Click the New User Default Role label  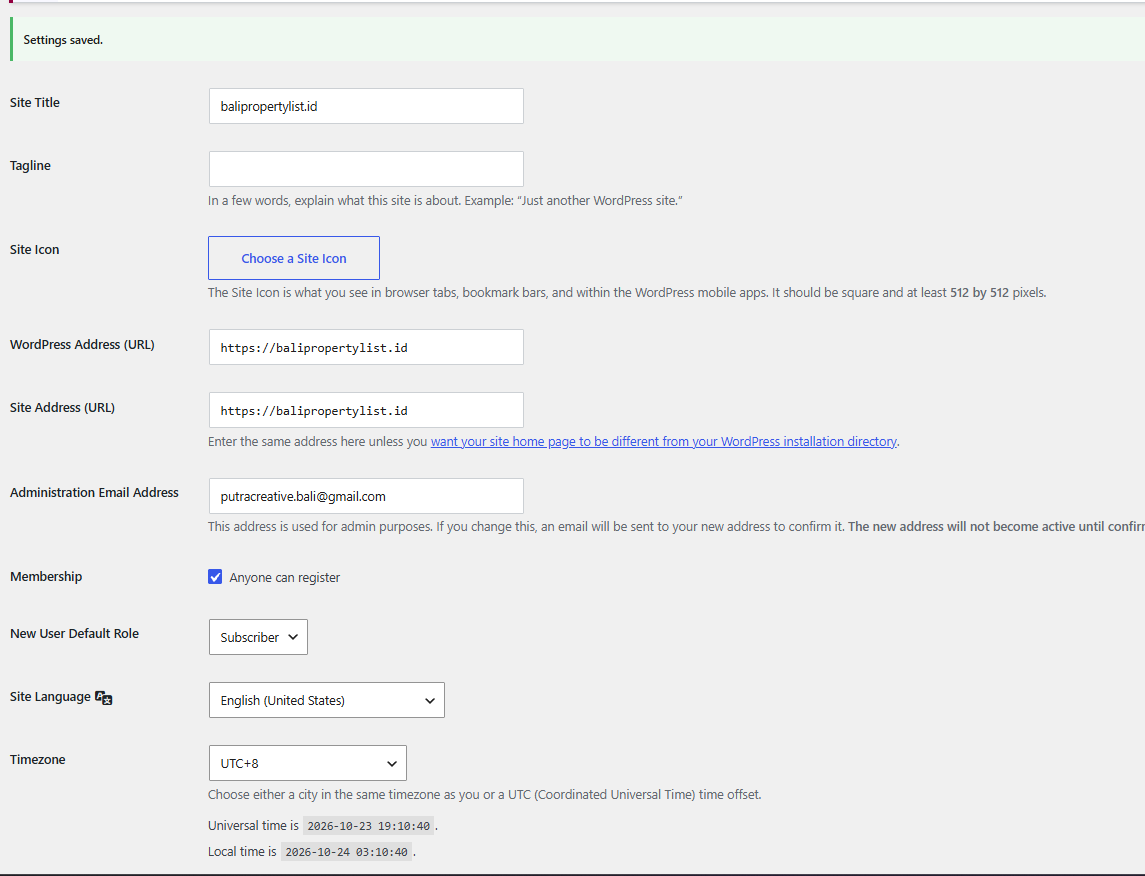[74, 634]
